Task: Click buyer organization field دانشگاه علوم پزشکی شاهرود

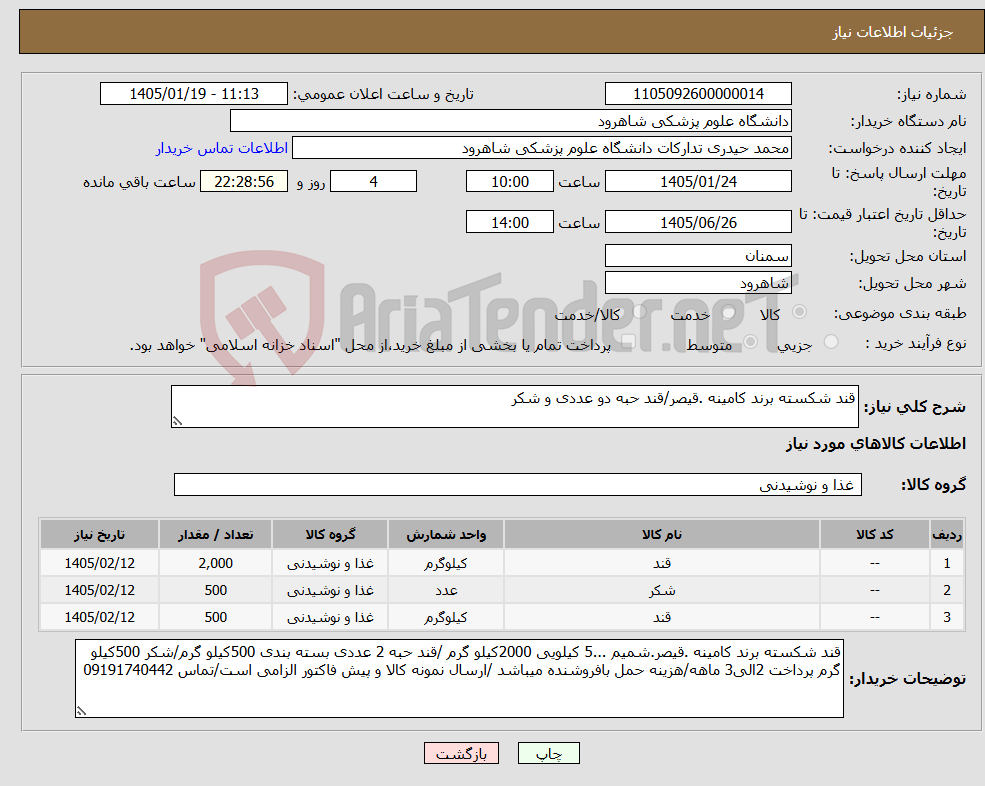Action: (x=511, y=121)
